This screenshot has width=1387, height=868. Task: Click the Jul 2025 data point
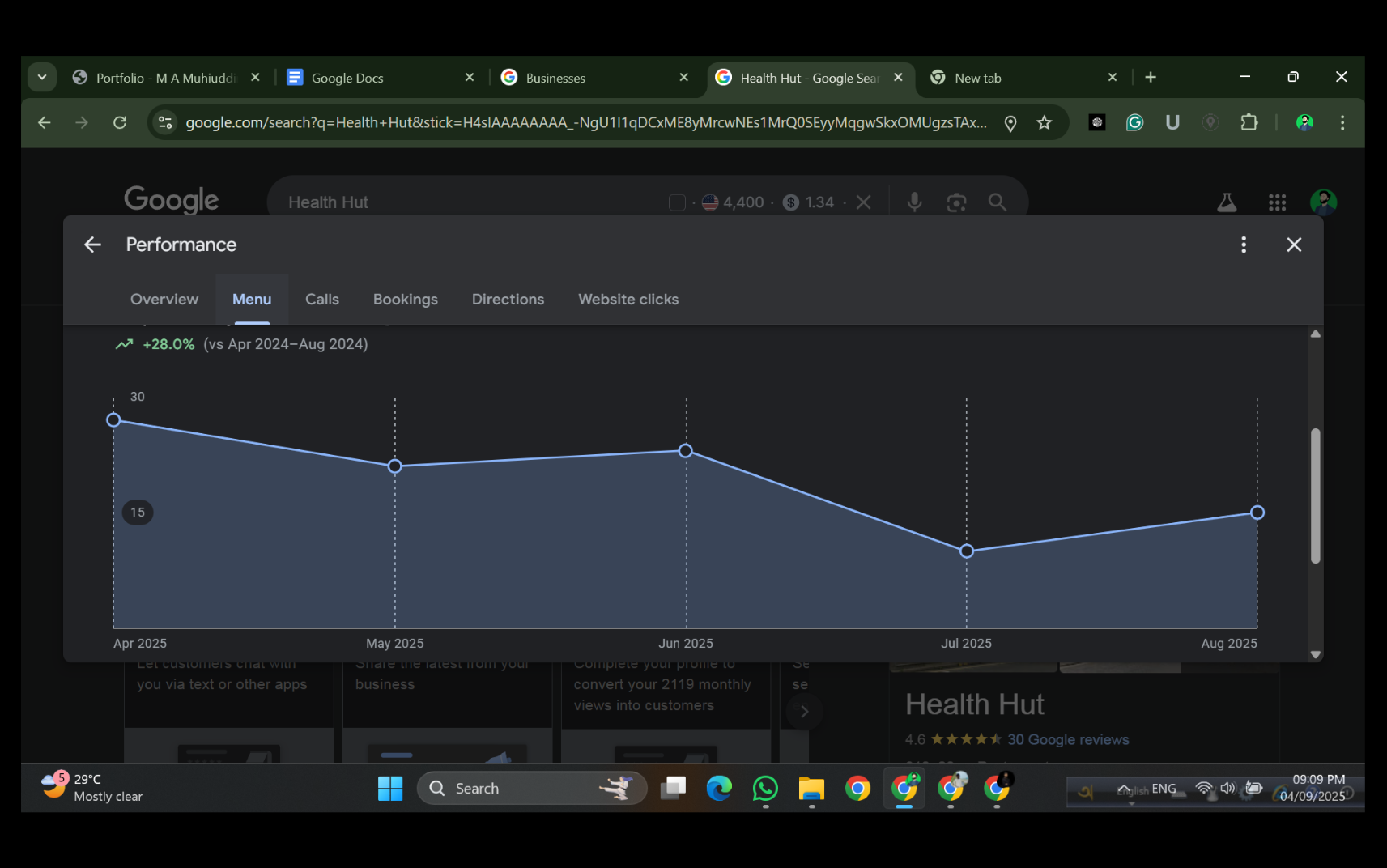tap(966, 551)
